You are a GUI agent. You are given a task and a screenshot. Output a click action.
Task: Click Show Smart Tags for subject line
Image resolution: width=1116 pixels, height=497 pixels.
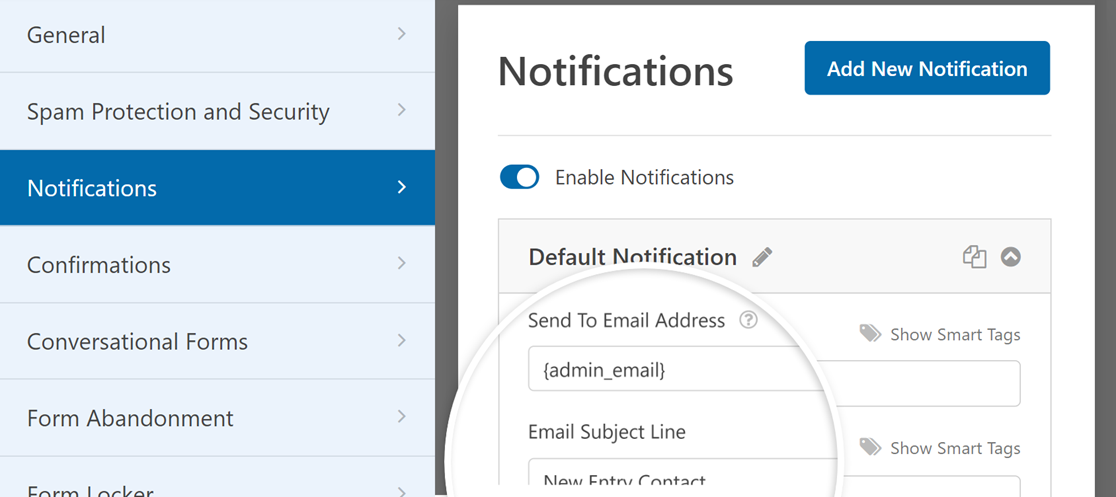coord(955,448)
